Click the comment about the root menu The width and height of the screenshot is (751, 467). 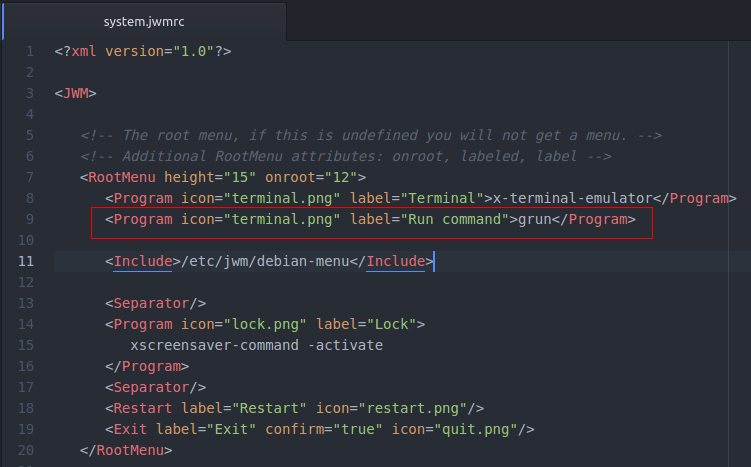[371, 136]
